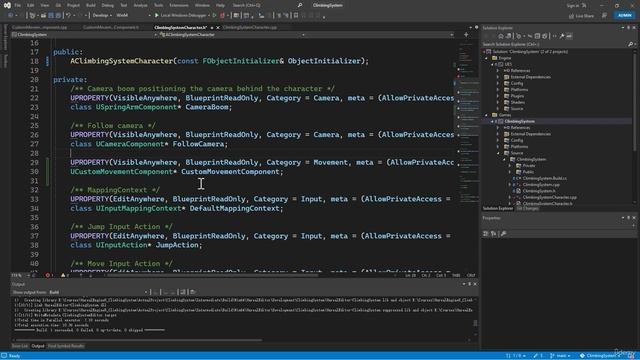
Task: Close the ClimbingSystemCharacter.h tab
Action: coord(218,28)
